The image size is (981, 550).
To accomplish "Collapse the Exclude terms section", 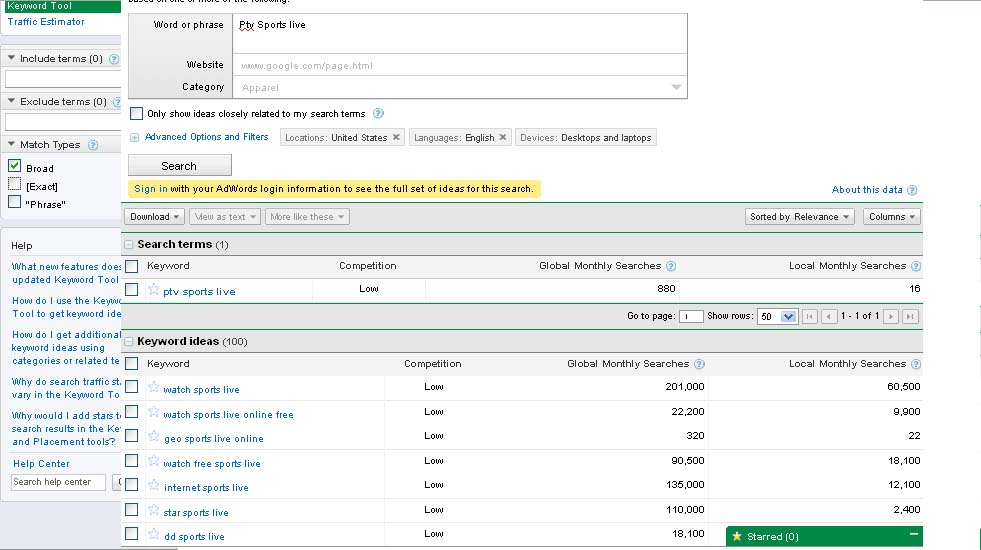I will pyautogui.click(x=11, y=101).
